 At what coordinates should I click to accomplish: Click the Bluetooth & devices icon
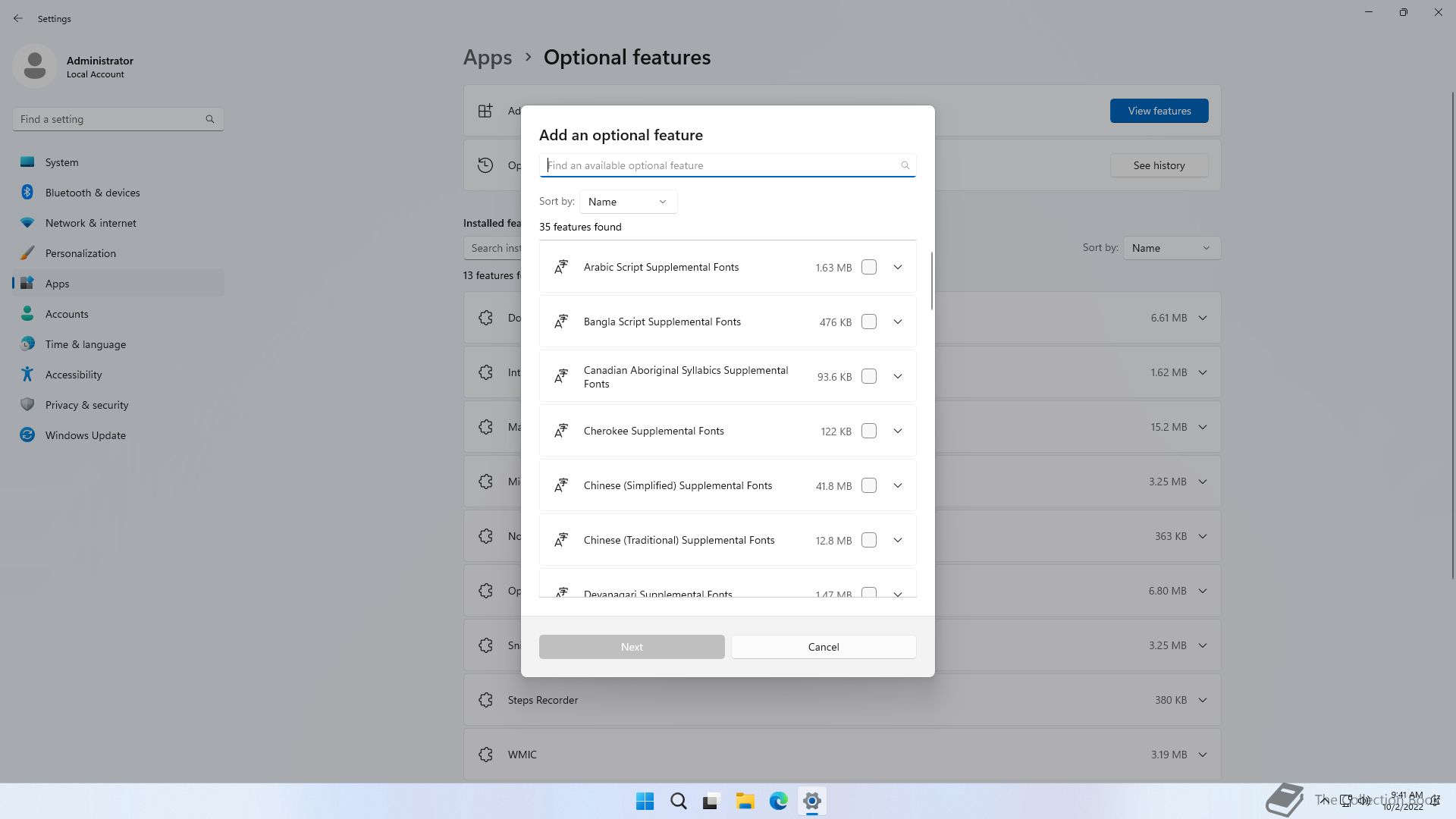point(27,193)
